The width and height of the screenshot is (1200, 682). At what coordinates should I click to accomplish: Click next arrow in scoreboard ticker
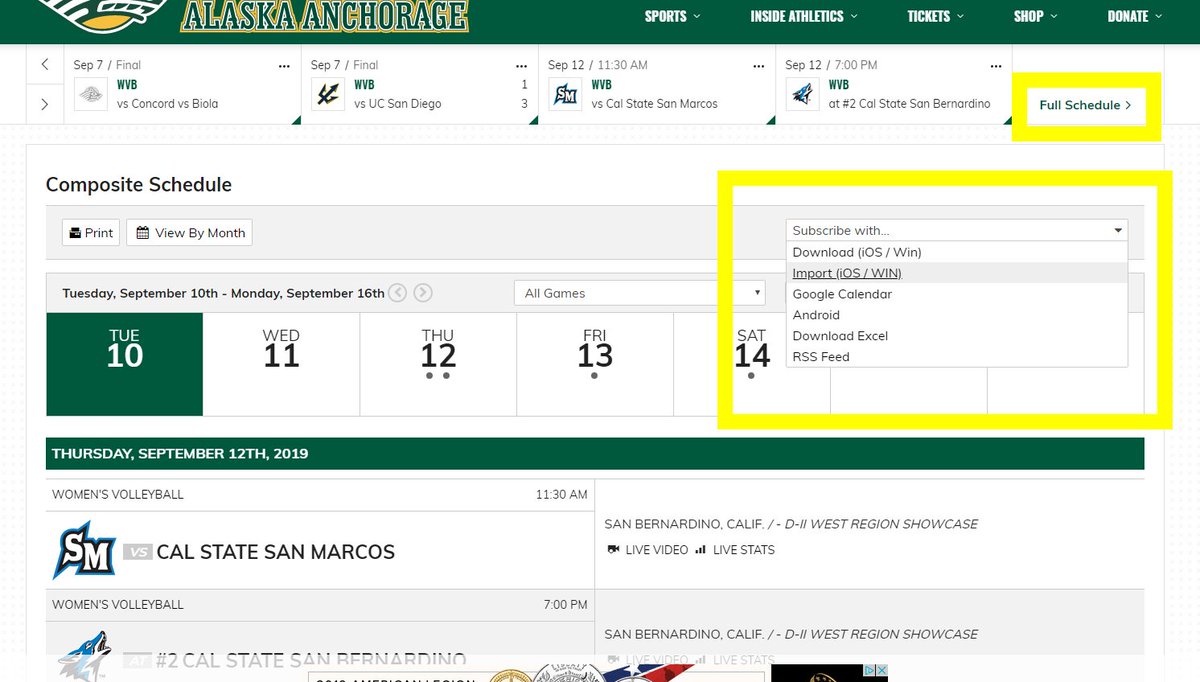(45, 104)
